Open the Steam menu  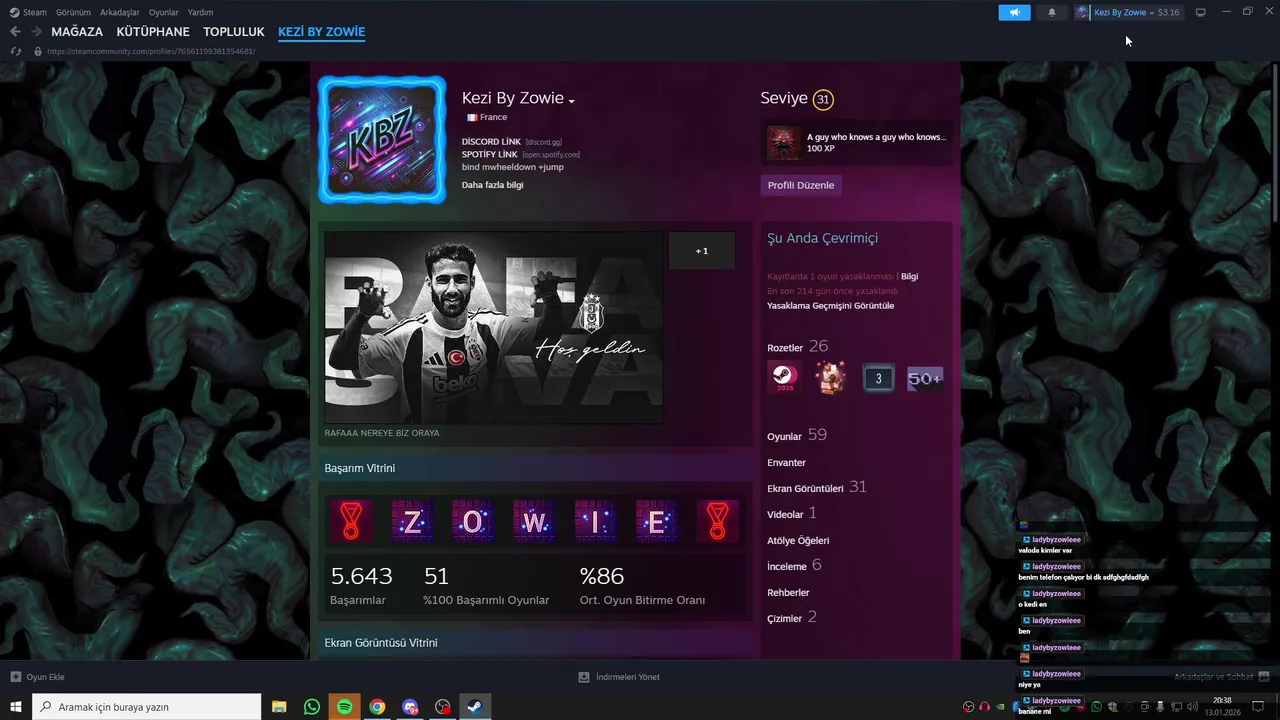pos(28,12)
